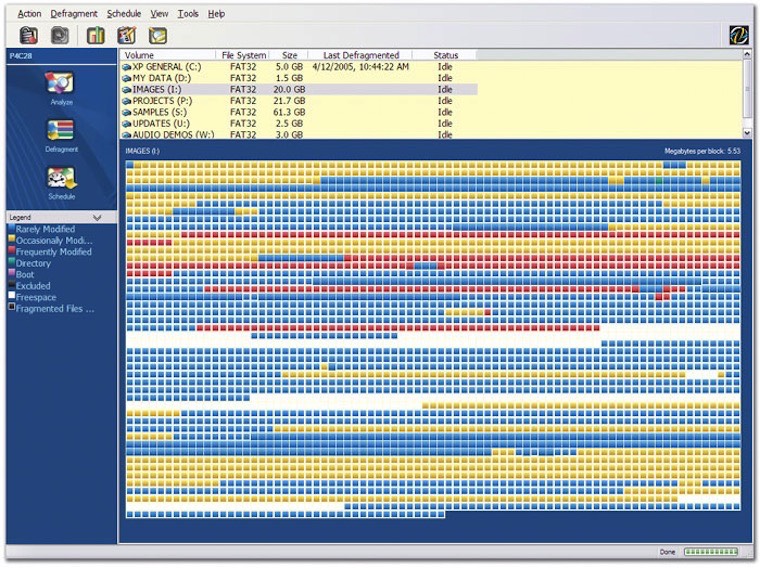Click the Freespace white legend swatch
The image size is (760, 568).
[x=11, y=295]
